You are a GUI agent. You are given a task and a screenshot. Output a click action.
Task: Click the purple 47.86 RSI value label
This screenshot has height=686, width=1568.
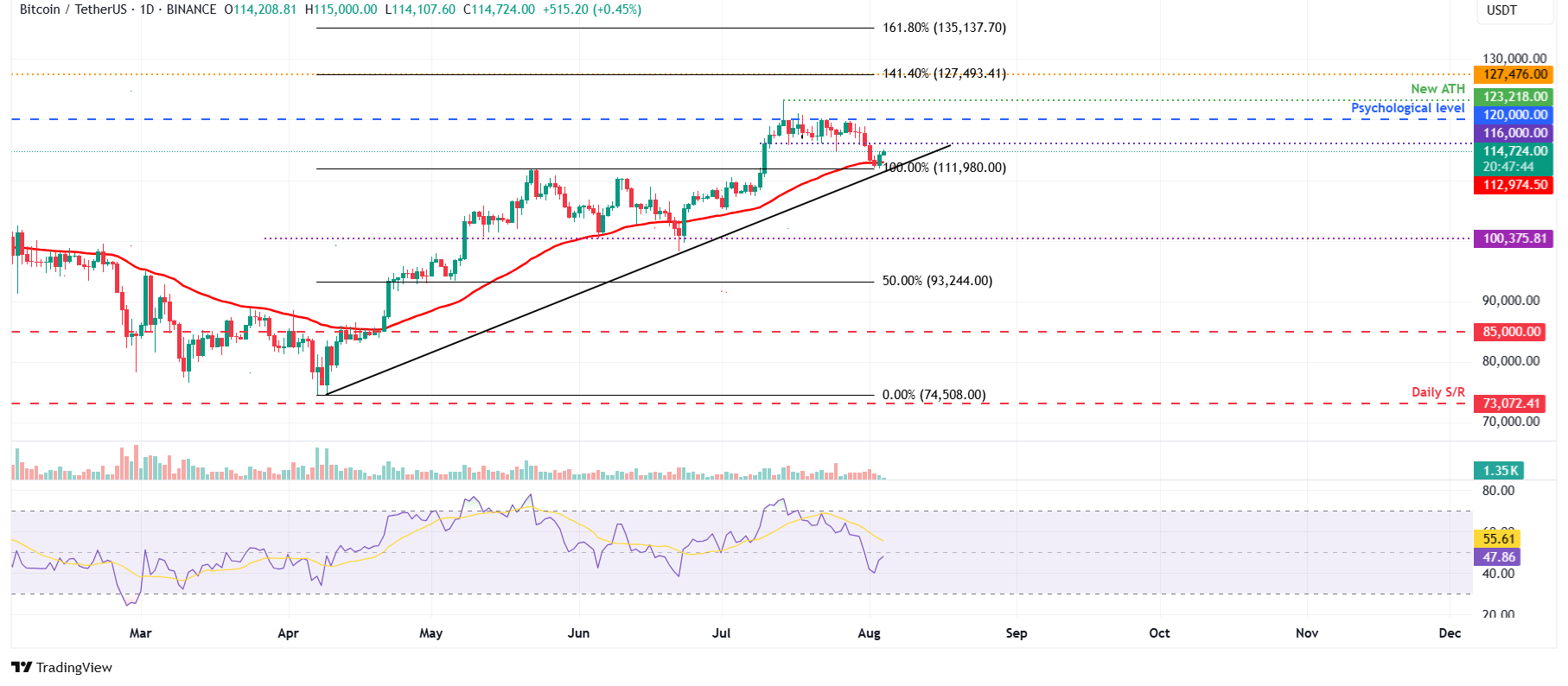1497,557
